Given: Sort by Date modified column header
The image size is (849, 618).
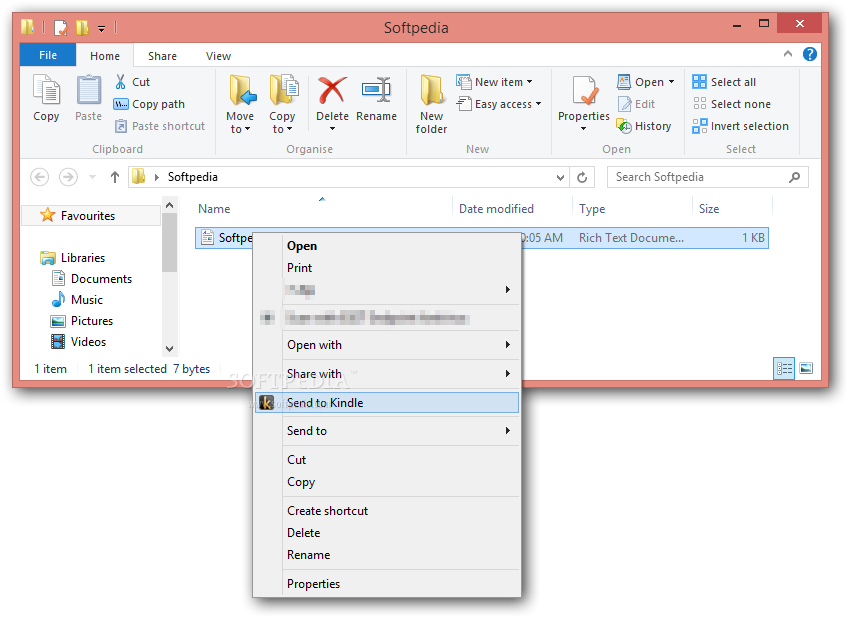Looking at the screenshot, I should click(x=512, y=209).
